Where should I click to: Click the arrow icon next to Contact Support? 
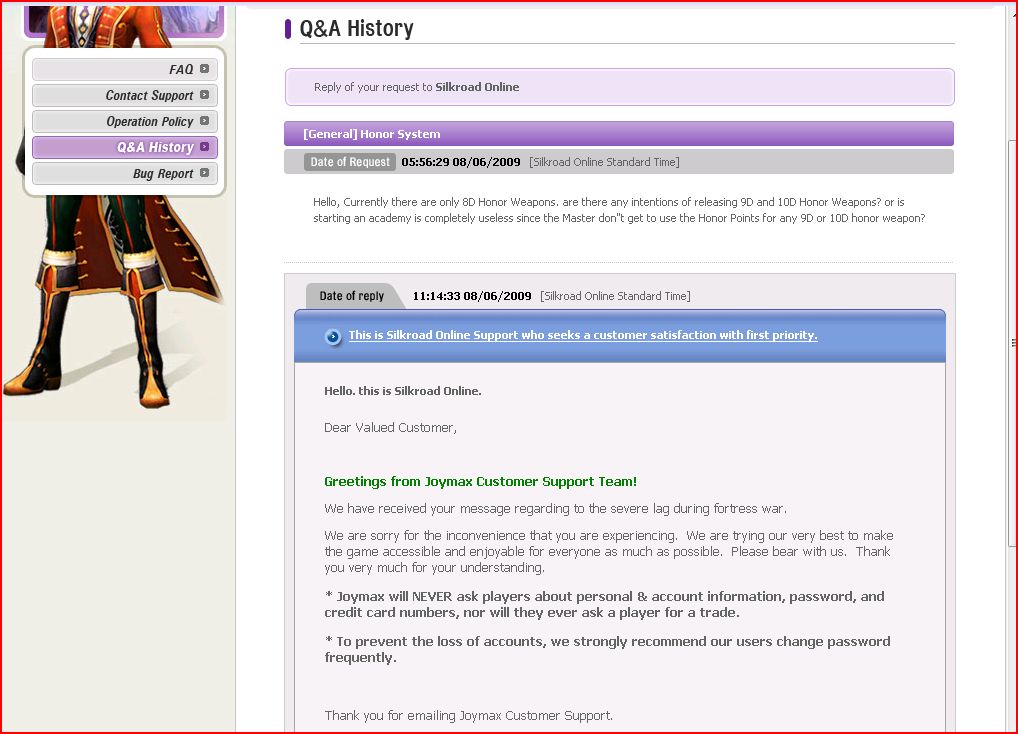[204, 95]
